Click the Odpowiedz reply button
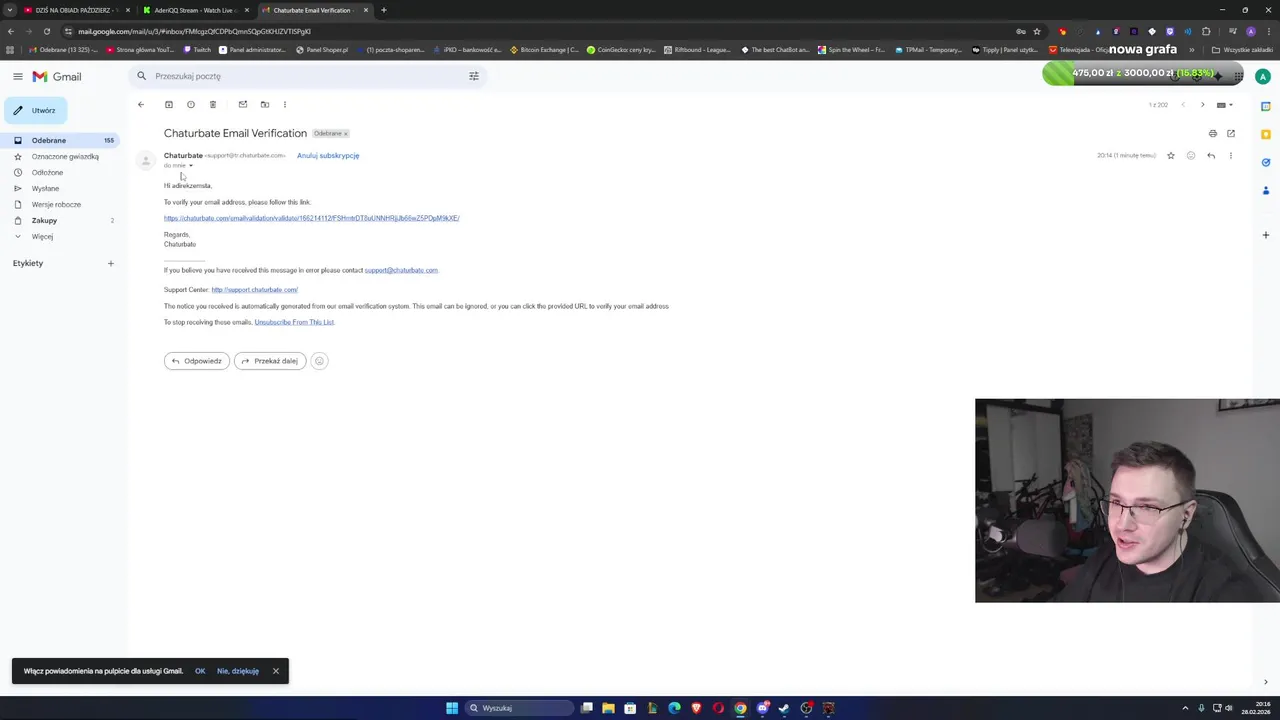This screenshot has height=720, width=1280. coord(197,361)
